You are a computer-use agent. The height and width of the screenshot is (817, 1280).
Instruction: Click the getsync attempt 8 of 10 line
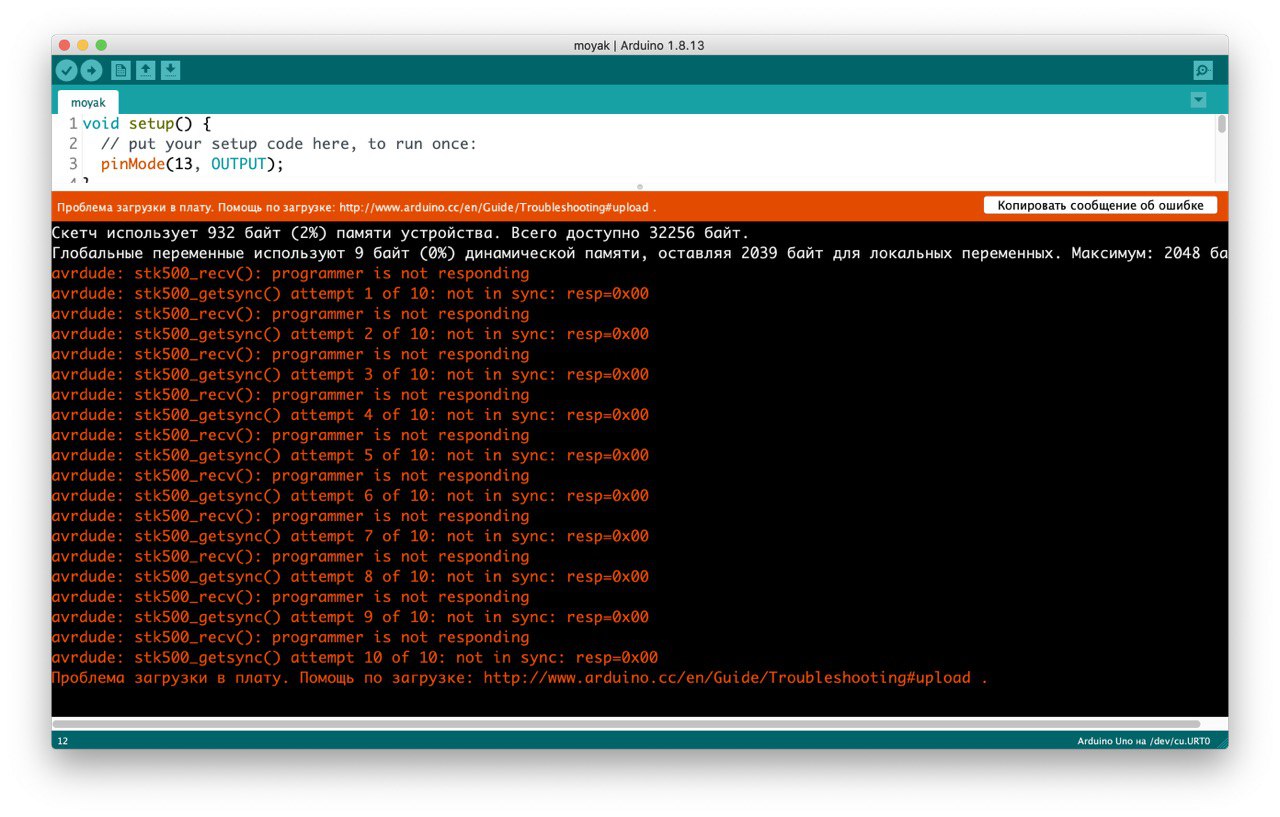[x=350, y=576]
